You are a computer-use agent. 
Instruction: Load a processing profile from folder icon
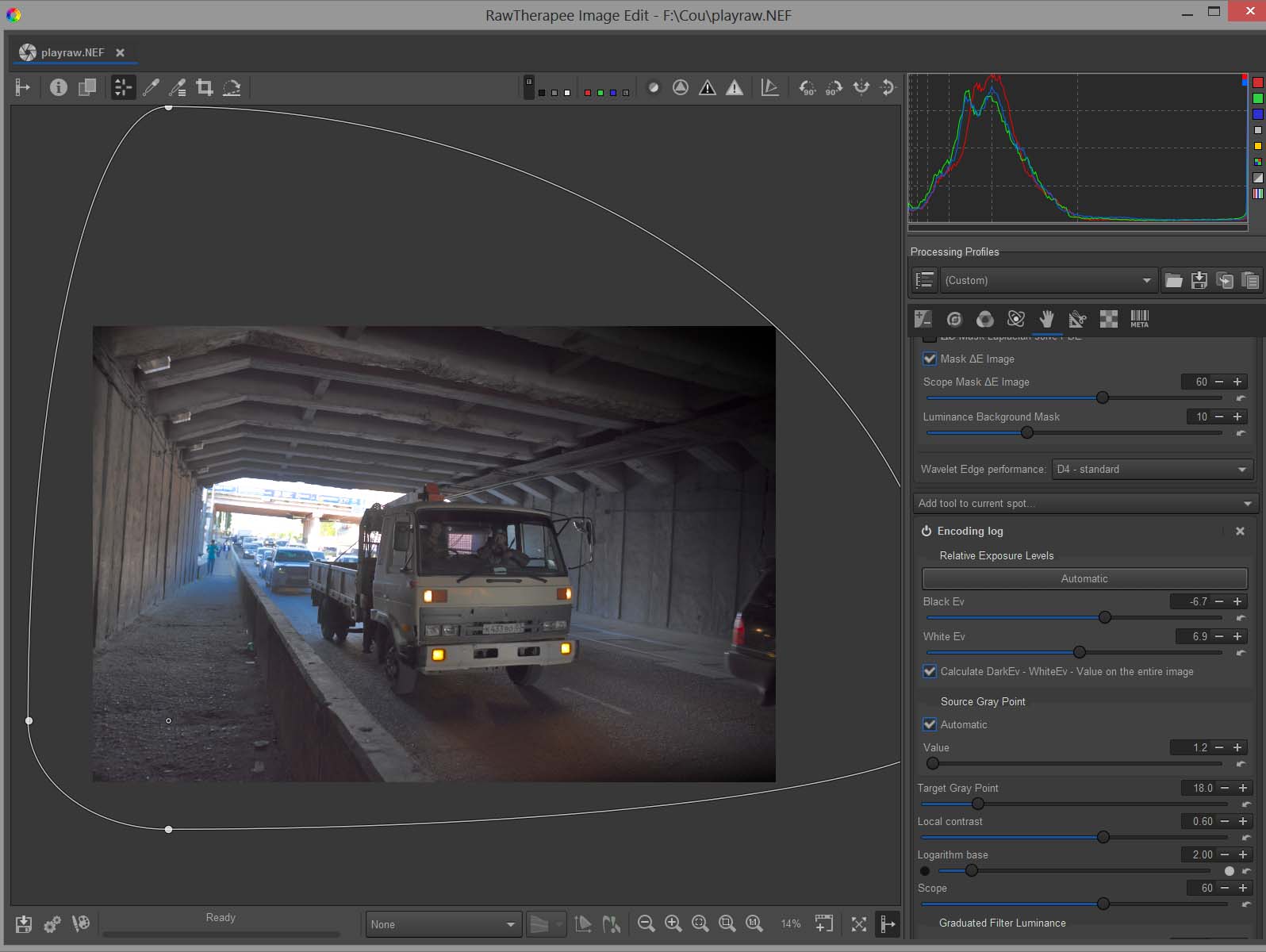[x=1173, y=280]
